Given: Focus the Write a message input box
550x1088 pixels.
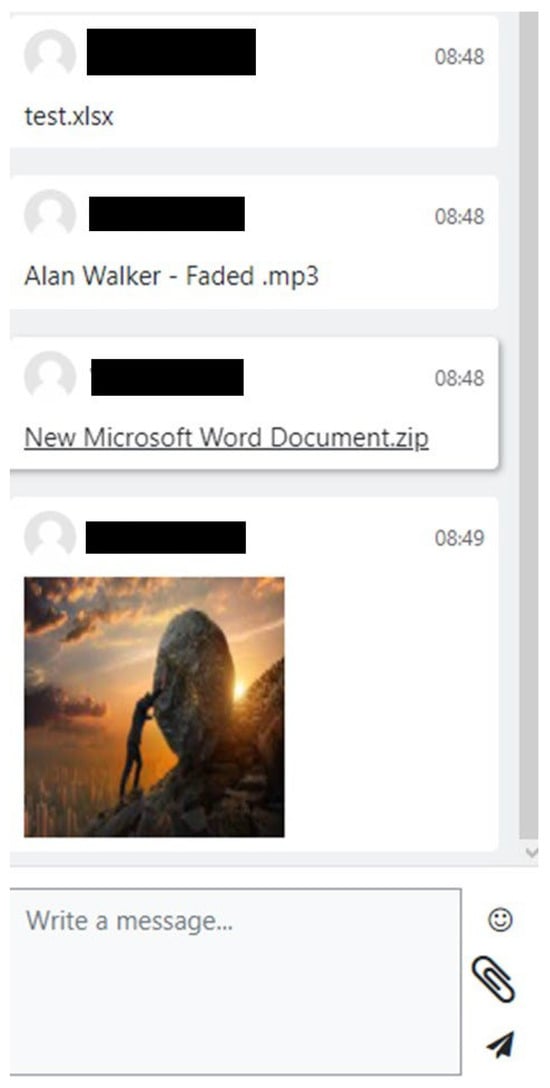Looking at the screenshot, I should click(235, 981).
